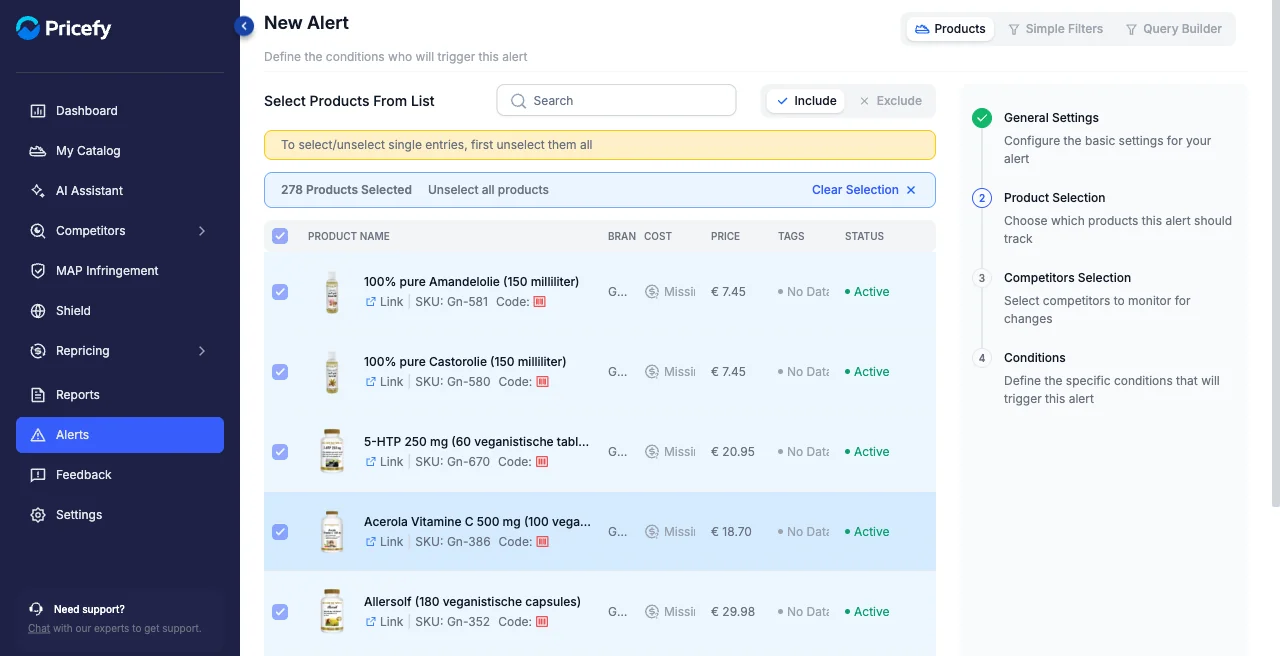Uncheck the Acerola Vitamine C product
Image resolution: width=1280 pixels, height=656 pixels.
280,532
